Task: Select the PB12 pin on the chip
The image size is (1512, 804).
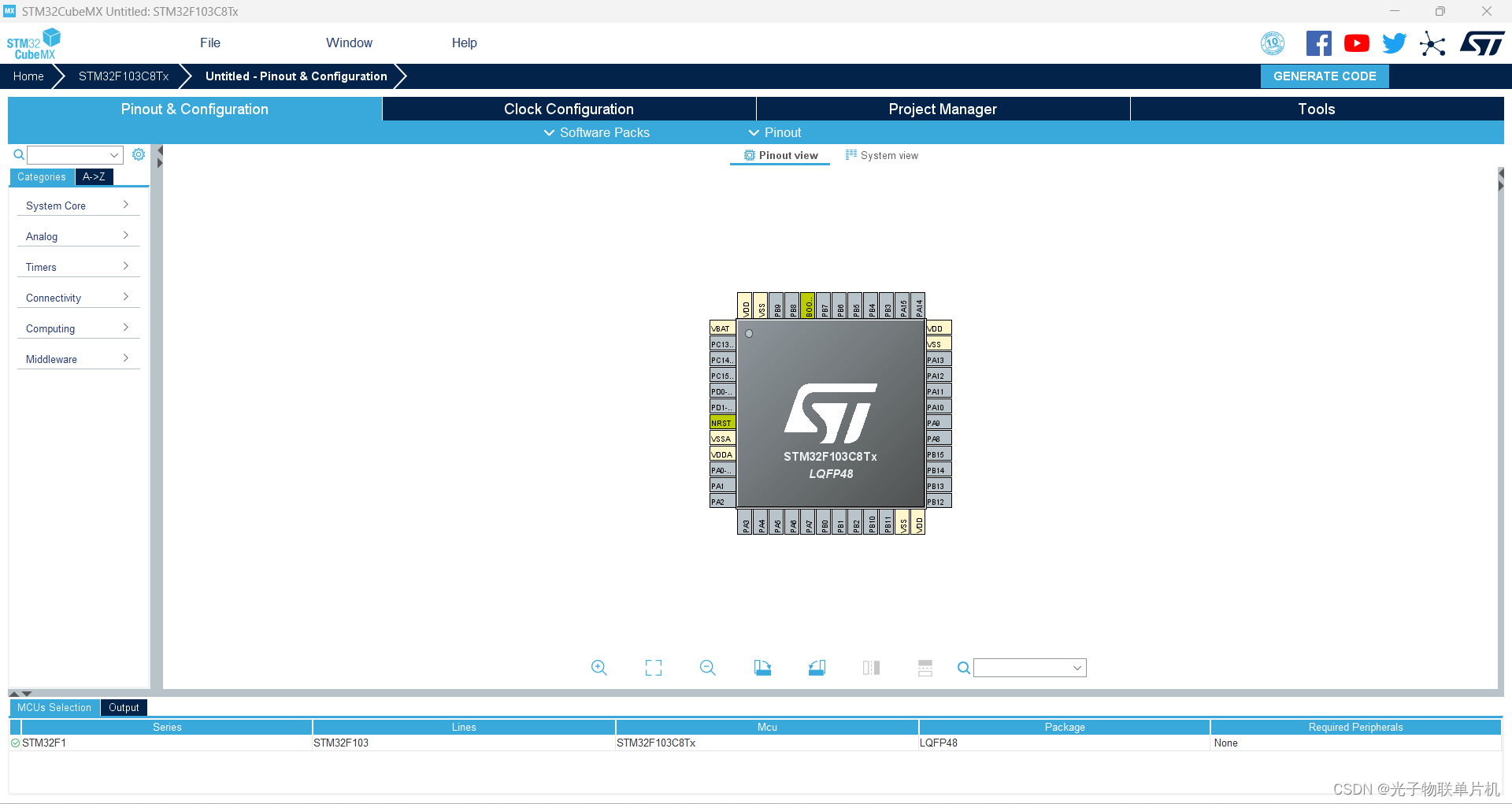Action: pos(939,502)
